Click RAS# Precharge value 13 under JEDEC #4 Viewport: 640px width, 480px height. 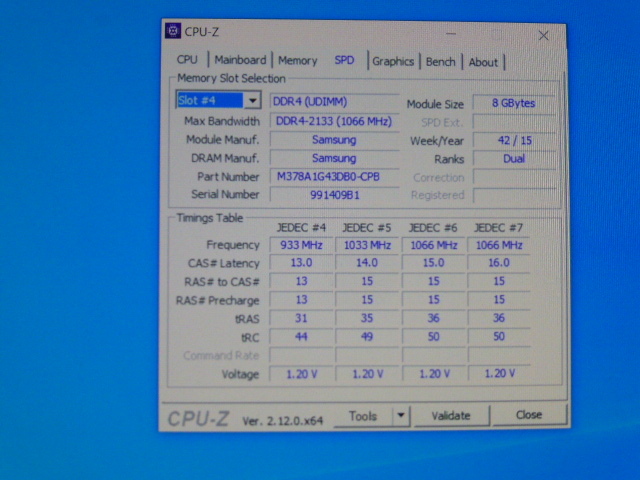[x=301, y=300]
